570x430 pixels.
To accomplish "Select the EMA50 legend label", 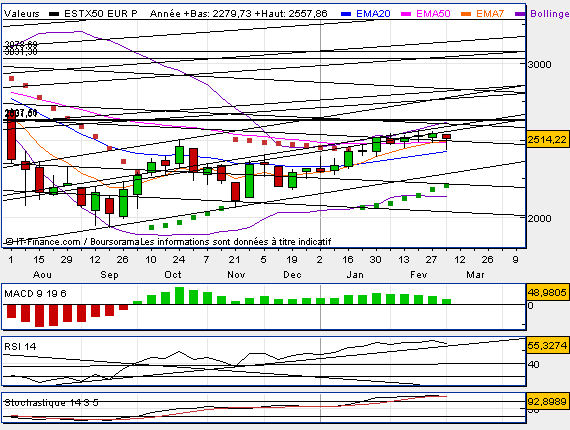I will (x=433, y=14).
